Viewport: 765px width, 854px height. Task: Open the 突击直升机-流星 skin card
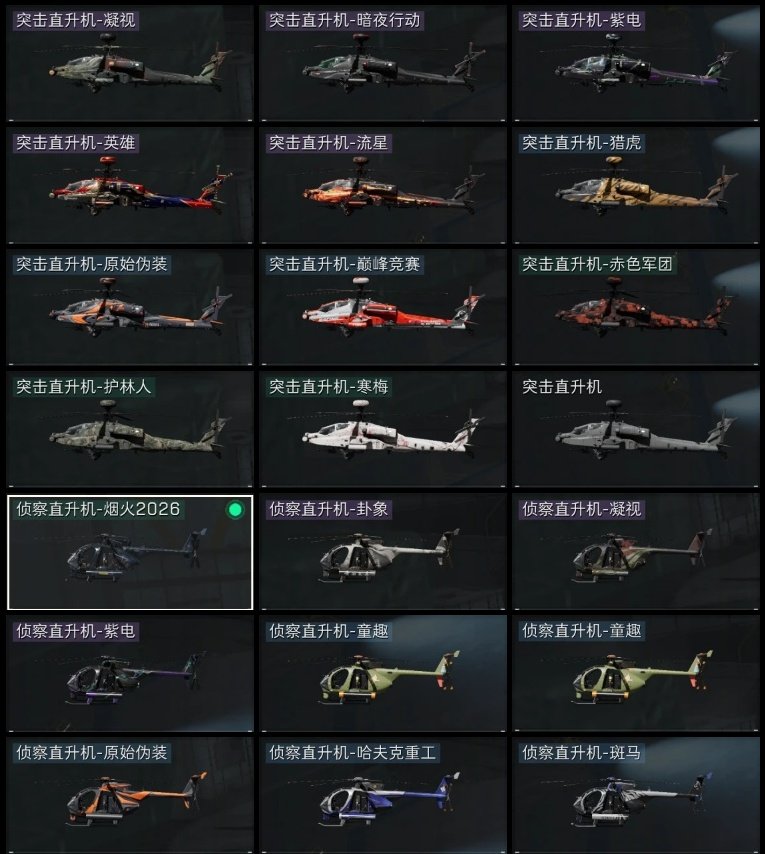pyautogui.click(x=383, y=185)
